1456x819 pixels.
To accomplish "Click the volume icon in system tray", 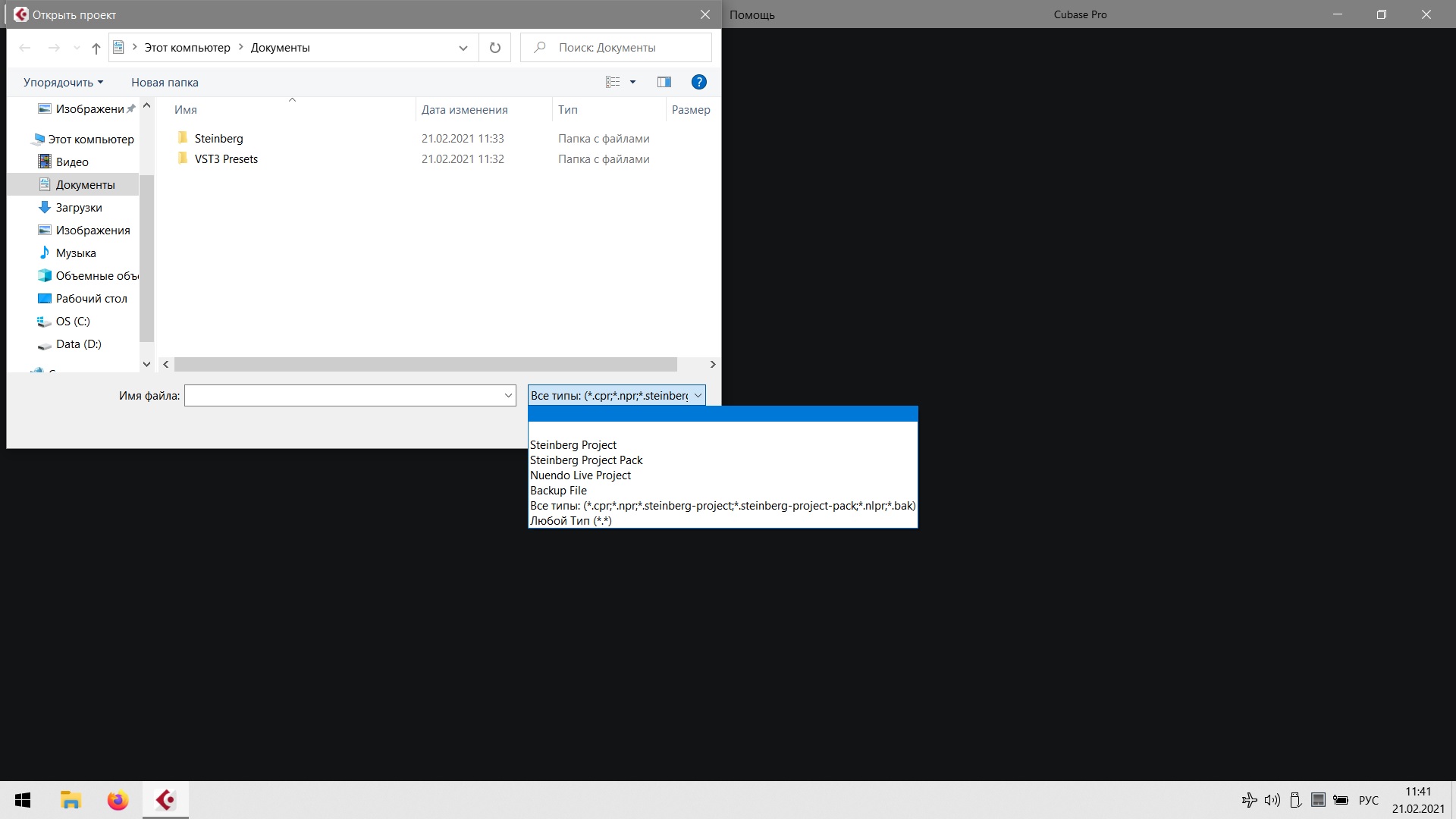I will tap(1272, 800).
